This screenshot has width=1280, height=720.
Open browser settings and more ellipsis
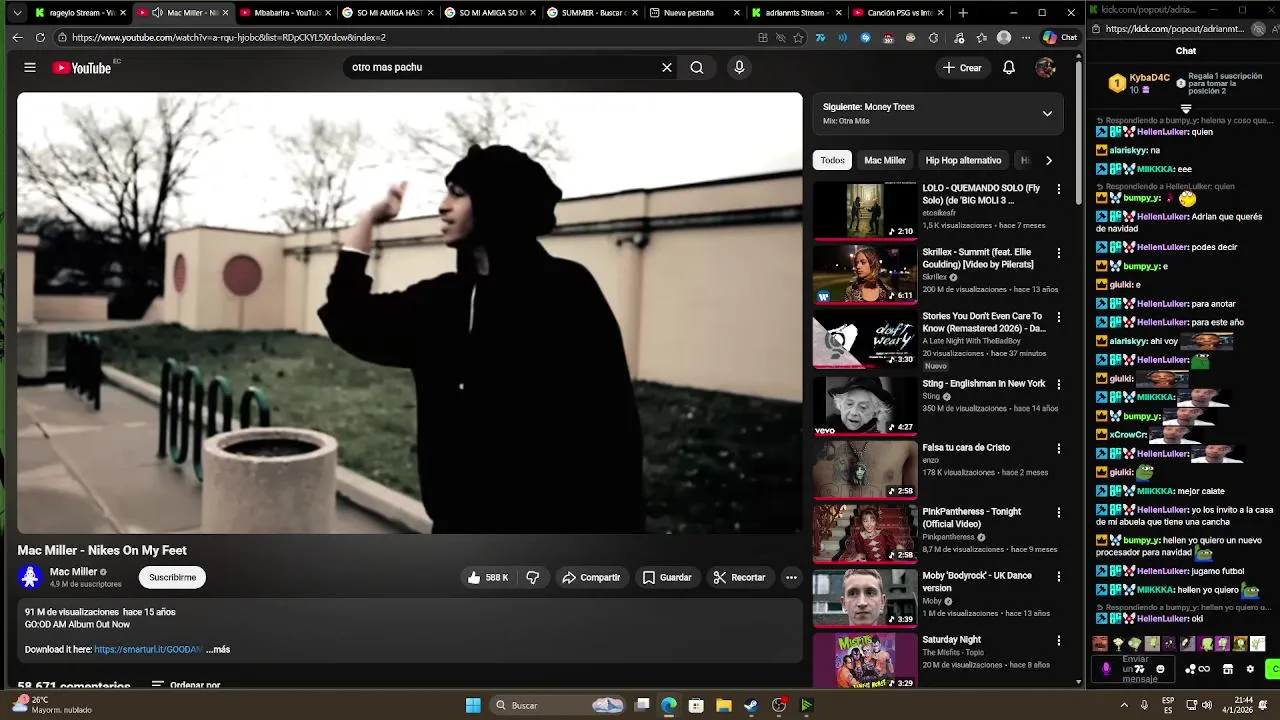click(x=1026, y=37)
